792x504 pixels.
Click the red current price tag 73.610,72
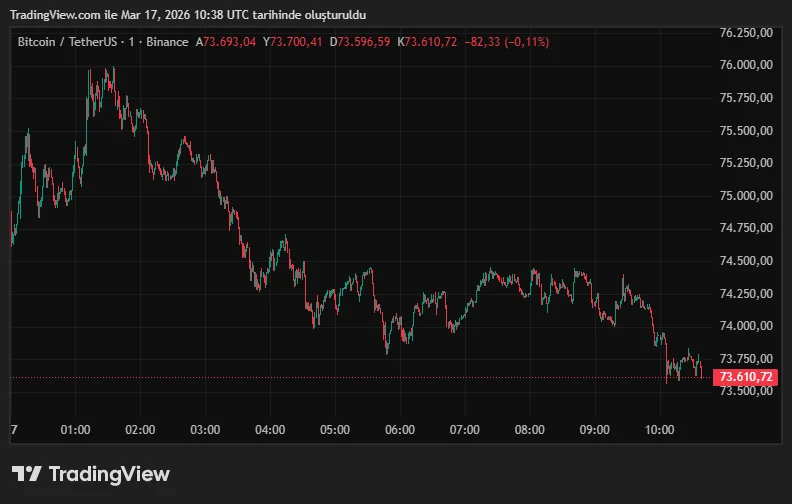pos(747,377)
